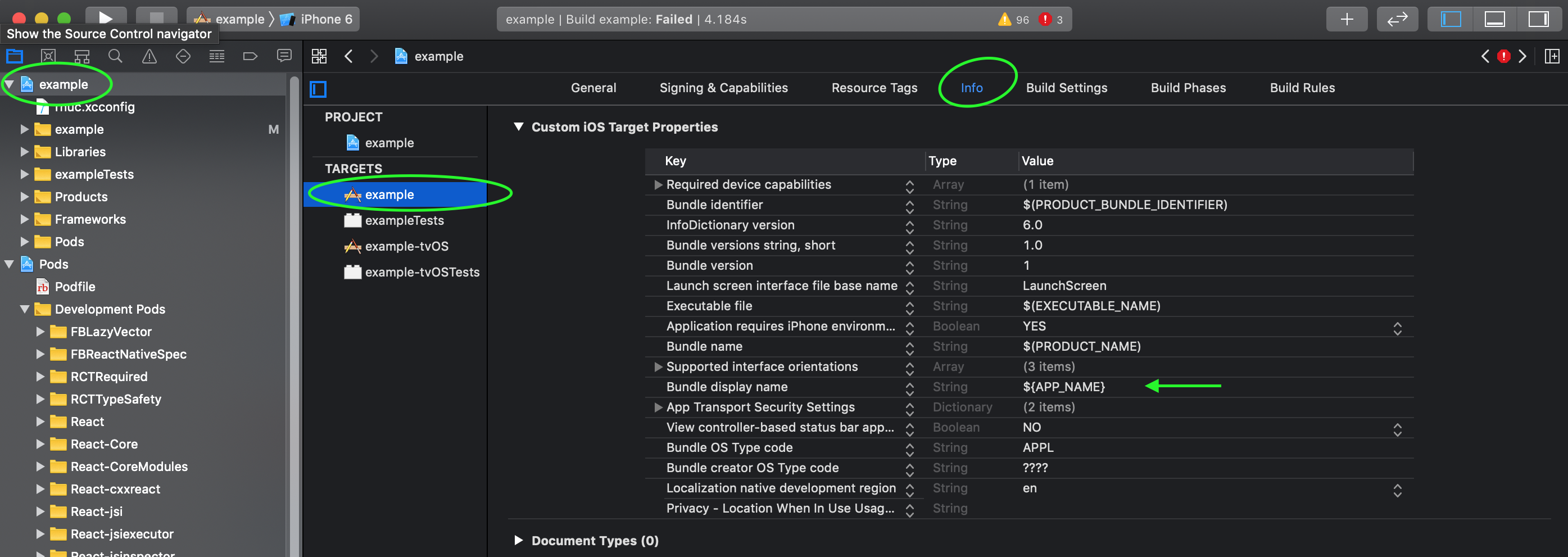Toggle the bottom debug area visibility
The width and height of the screenshot is (1568, 557).
point(1494,20)
